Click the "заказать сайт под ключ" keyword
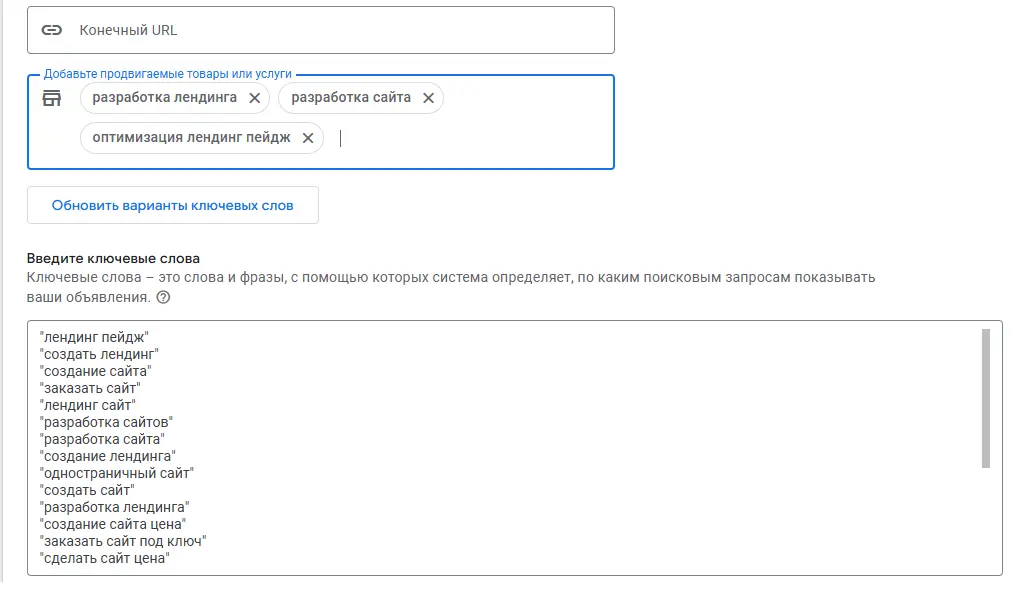This screenshot has width=1026, height=596. click(122, 541)
